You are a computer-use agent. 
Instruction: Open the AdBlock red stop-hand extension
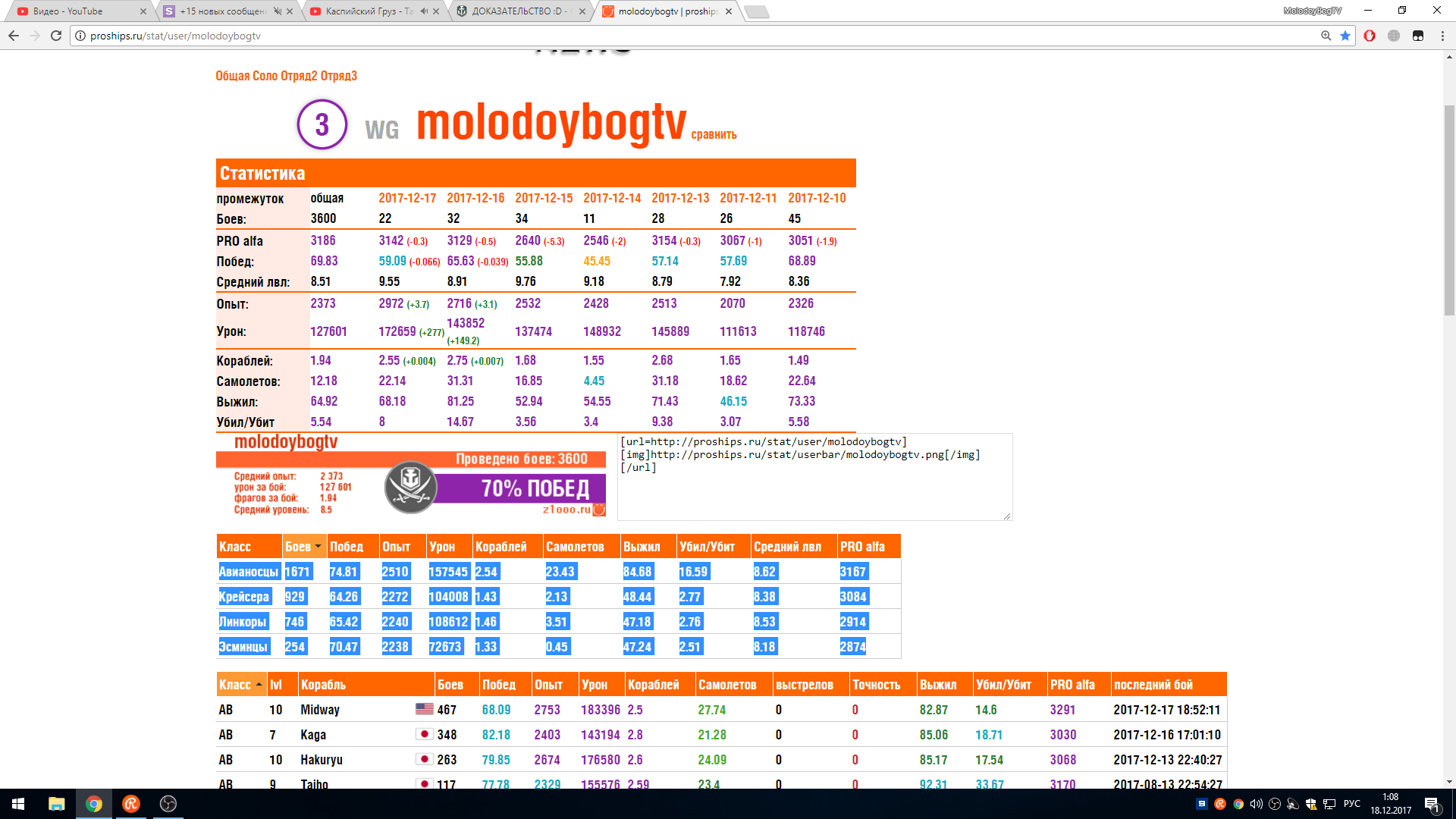[1370, 36]
